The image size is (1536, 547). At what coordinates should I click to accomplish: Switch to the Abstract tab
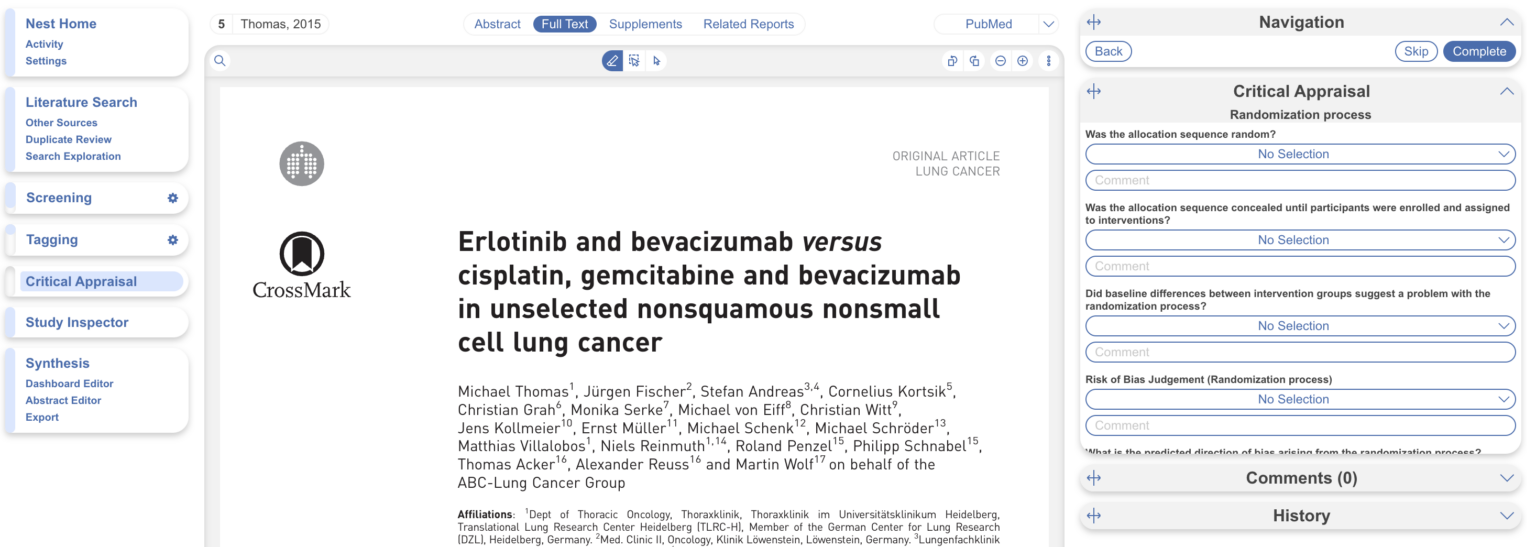(x=497, y=24)
